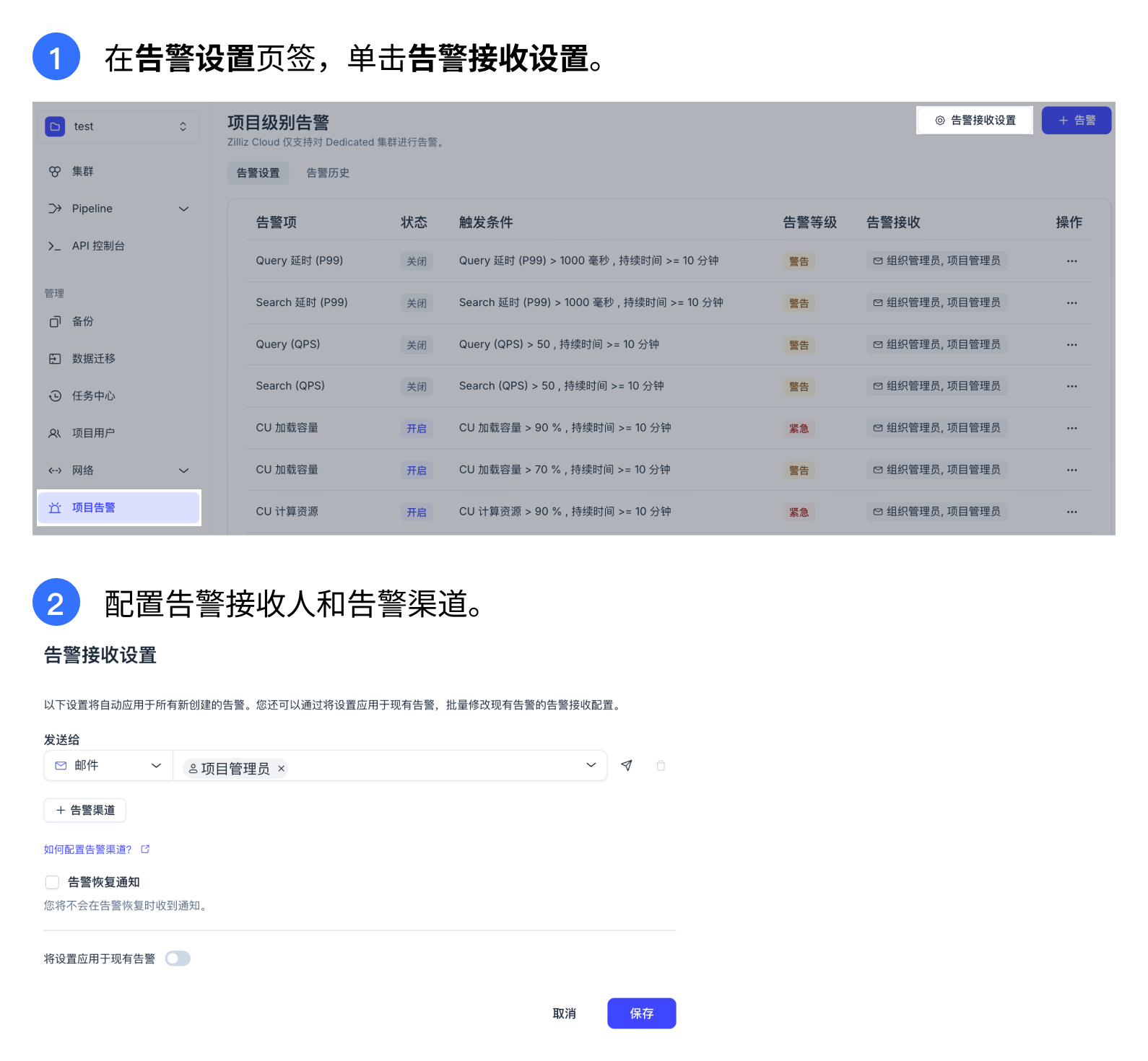The width and height of the screenshot is (1148, 1061).
Task: Click recipients tag in Query (QPS) row
Action: click(x=936, y=345)
